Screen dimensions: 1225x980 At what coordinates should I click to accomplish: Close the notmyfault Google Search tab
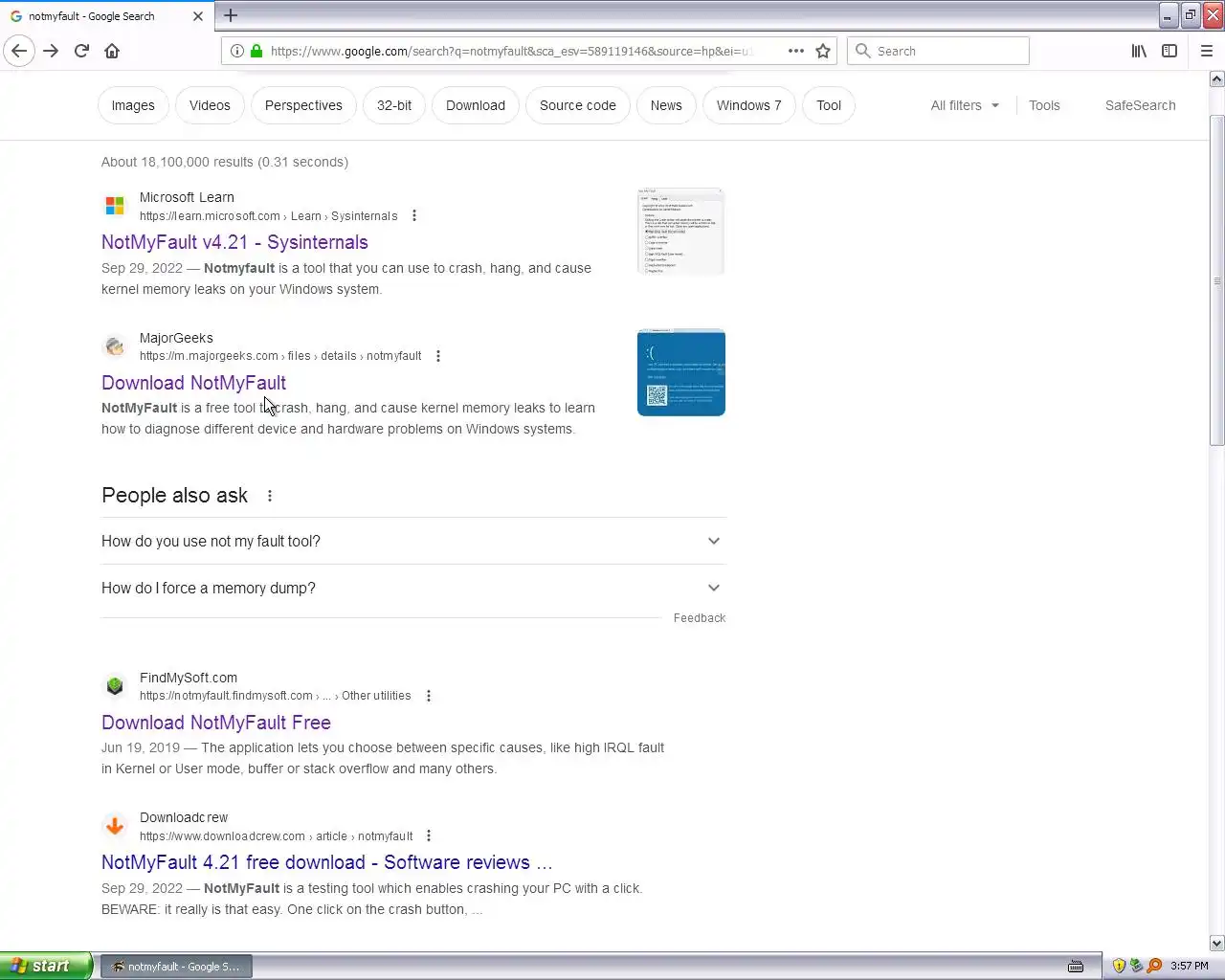click(x=198, y=16)
